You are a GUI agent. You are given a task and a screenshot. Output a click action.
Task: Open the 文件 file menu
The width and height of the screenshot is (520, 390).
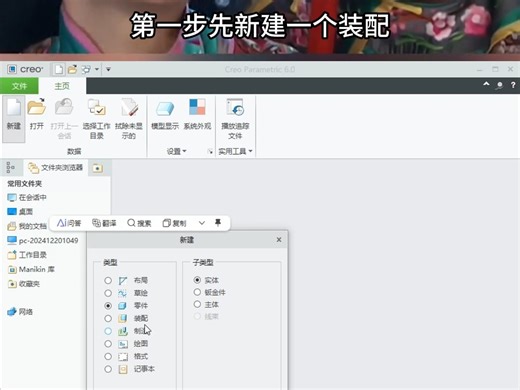[x=19, y=86]
